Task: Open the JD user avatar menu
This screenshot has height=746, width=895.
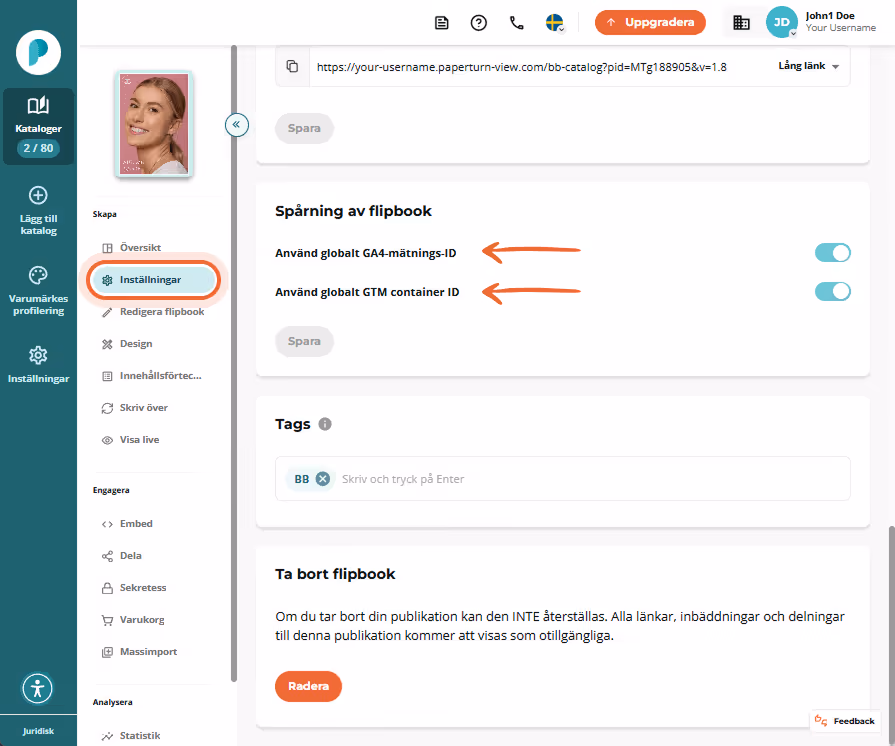Action: coord(781,22)
